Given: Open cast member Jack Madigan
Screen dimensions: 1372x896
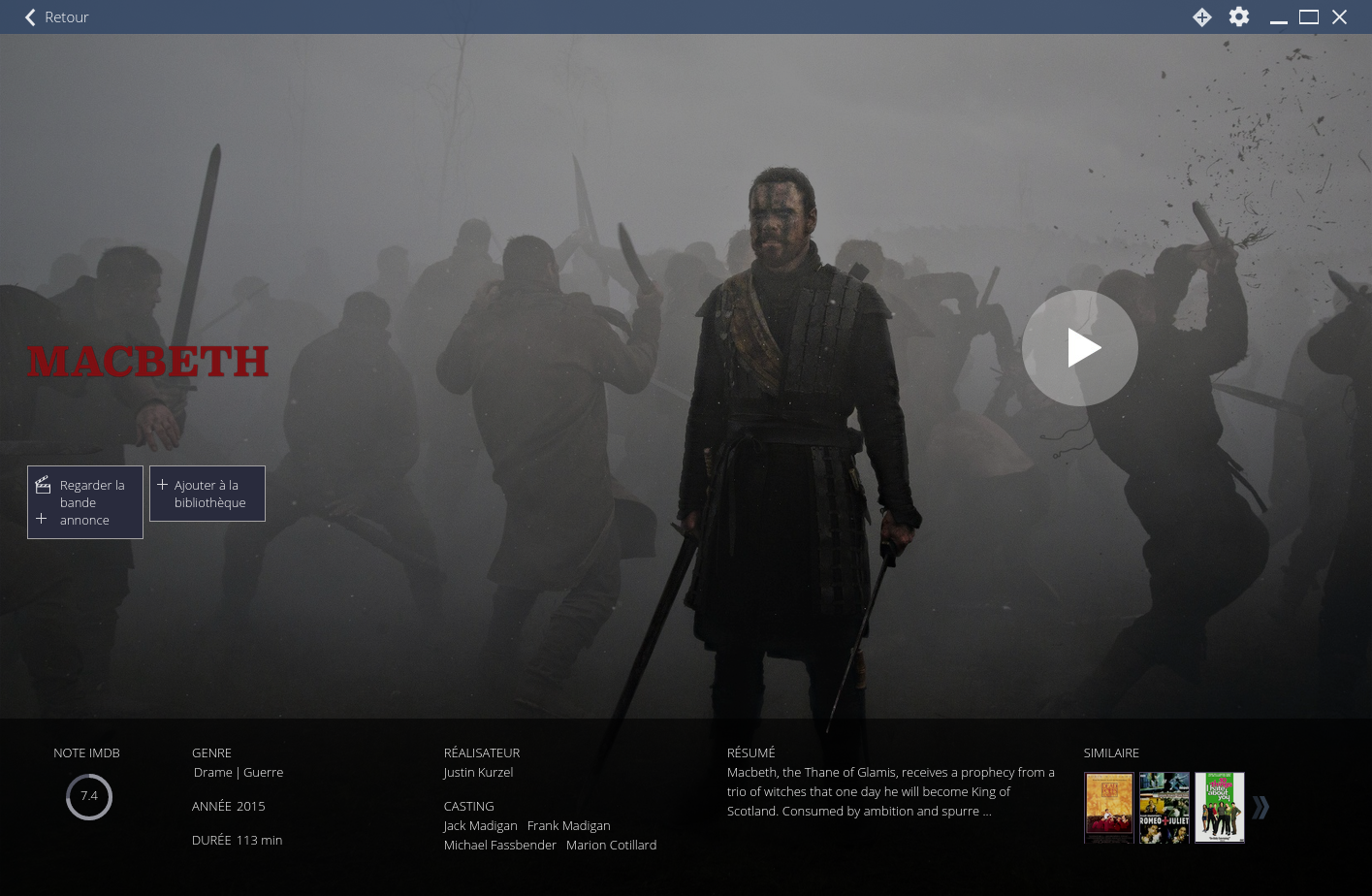Looking at the screenshot, I should (x=480, y=826).
